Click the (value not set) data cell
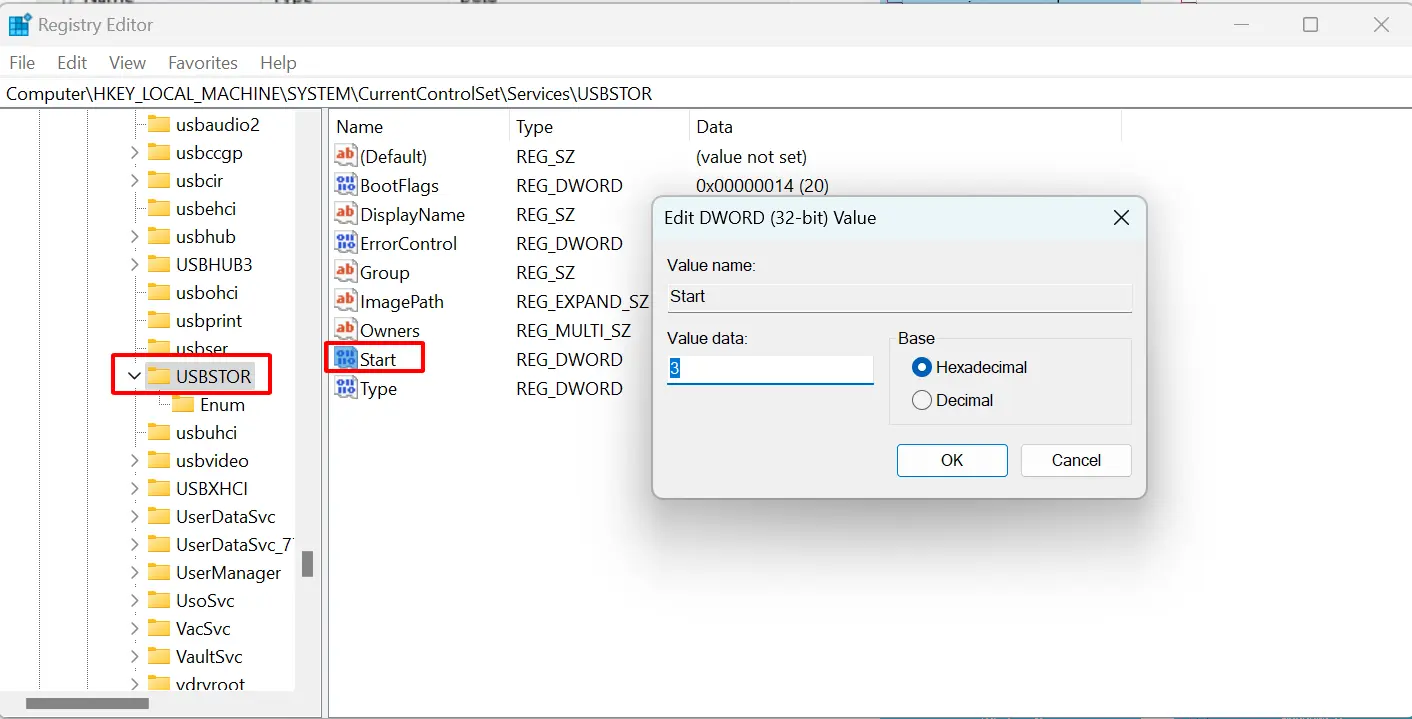The image size is (1412, 719). click(751, 156)
